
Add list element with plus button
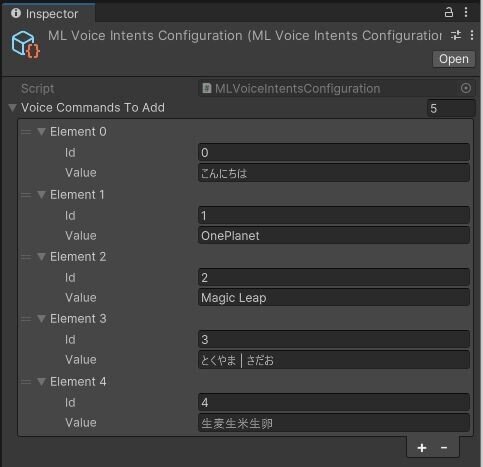click(422, 448)
